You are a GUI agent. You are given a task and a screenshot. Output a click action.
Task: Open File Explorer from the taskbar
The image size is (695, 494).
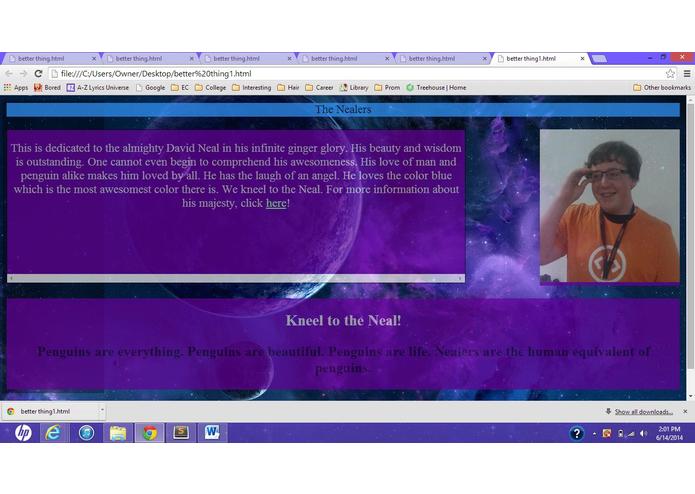click(118, 432)
